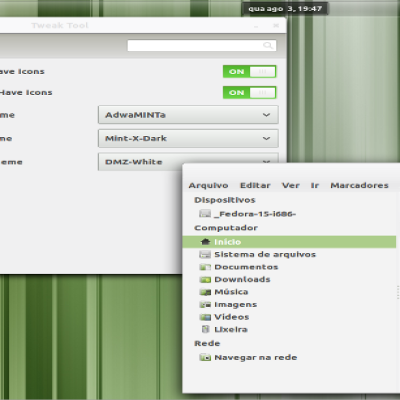The width and height of the screenshot is (400, 400).
Task: Open the Marcadores menu
Action: pyautogui.click(x=359, y=185)
